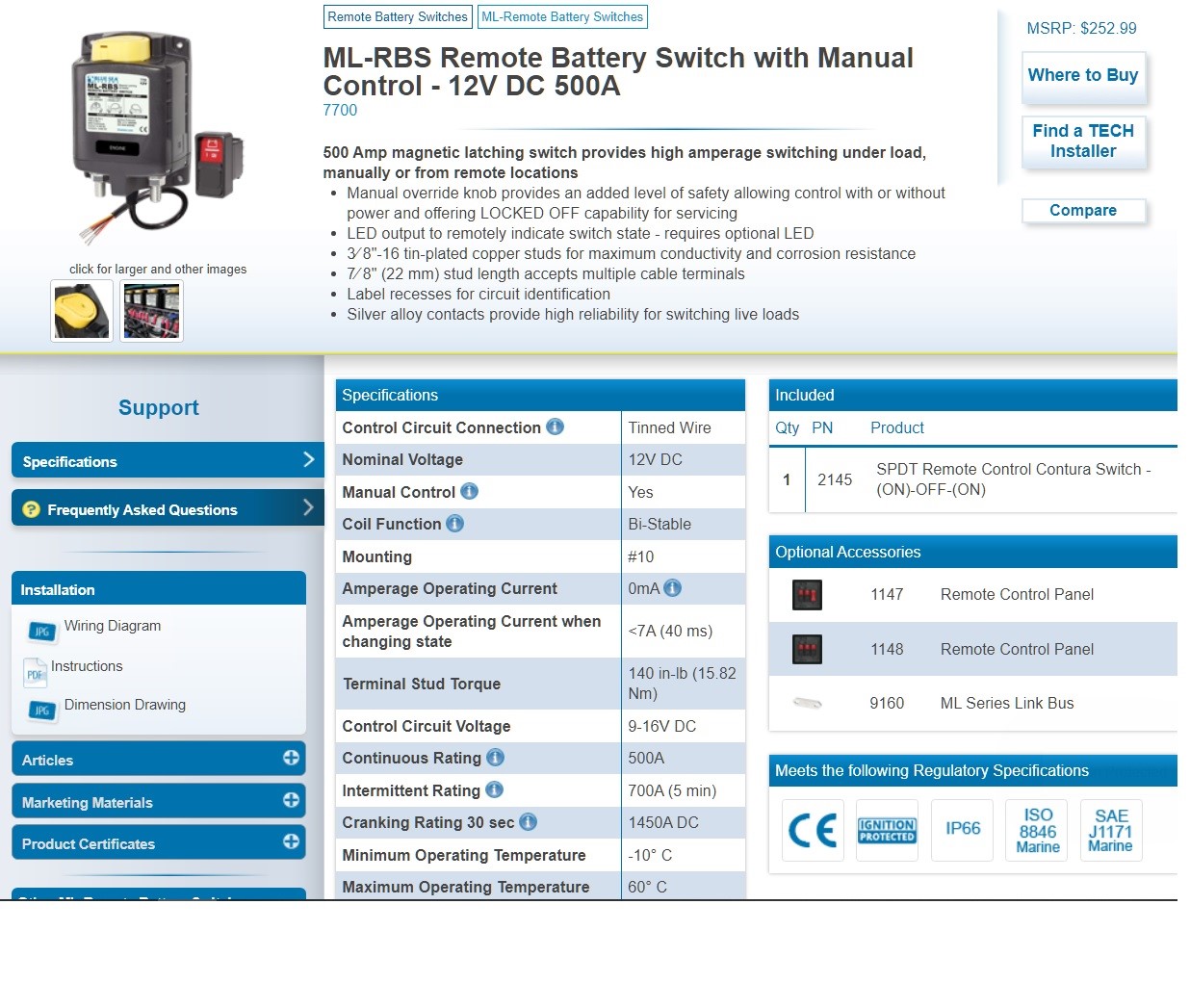Click the ISO 8846 Marine badge
Image resolution: width=1190 pixels, height=1008 pixels.
pos(1037,830)
